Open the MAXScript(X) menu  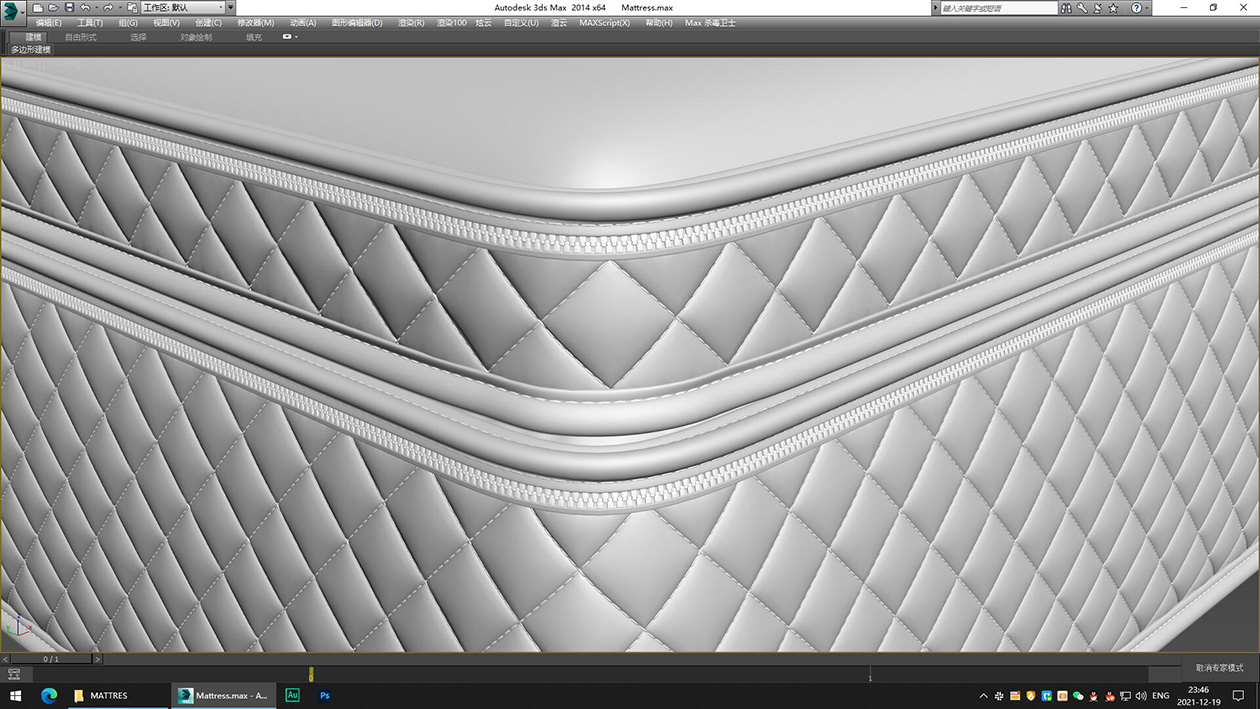click(x=605, y=23)
